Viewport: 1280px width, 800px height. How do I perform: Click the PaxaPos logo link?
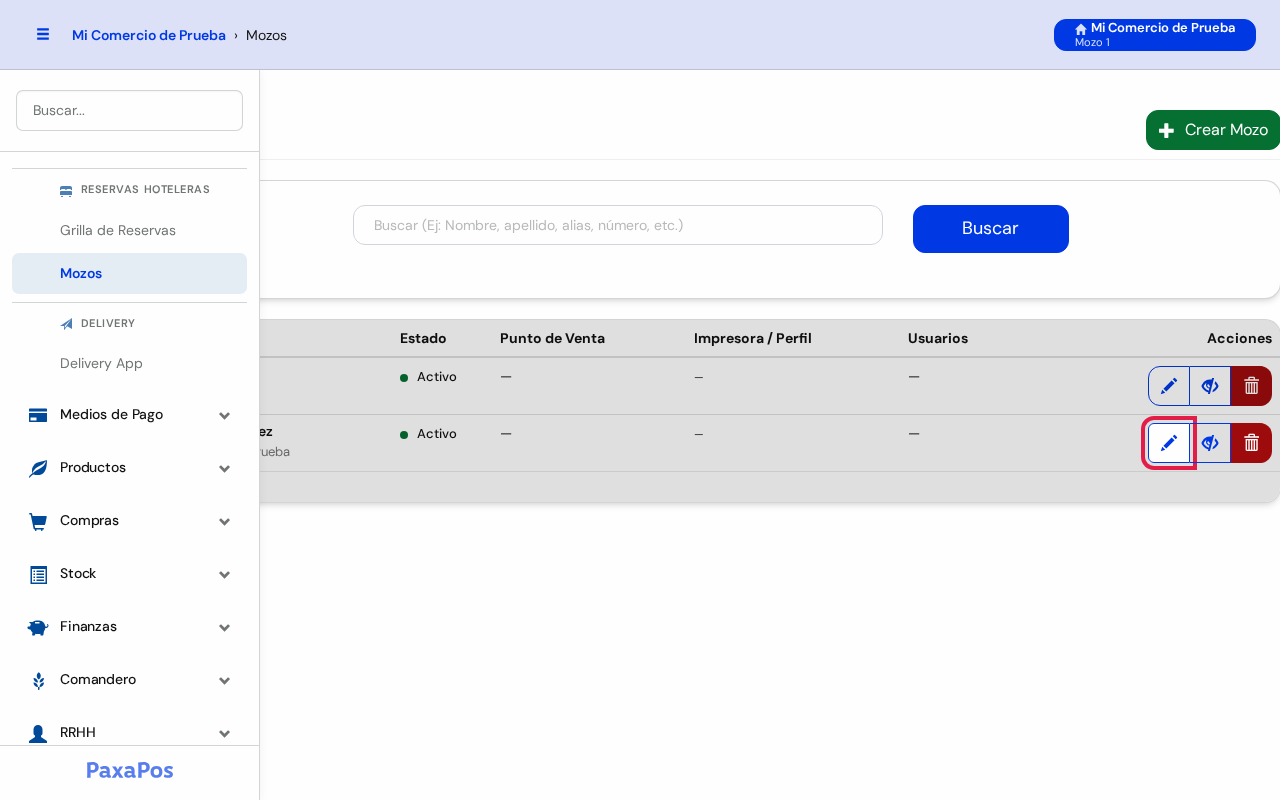point(130,770)
